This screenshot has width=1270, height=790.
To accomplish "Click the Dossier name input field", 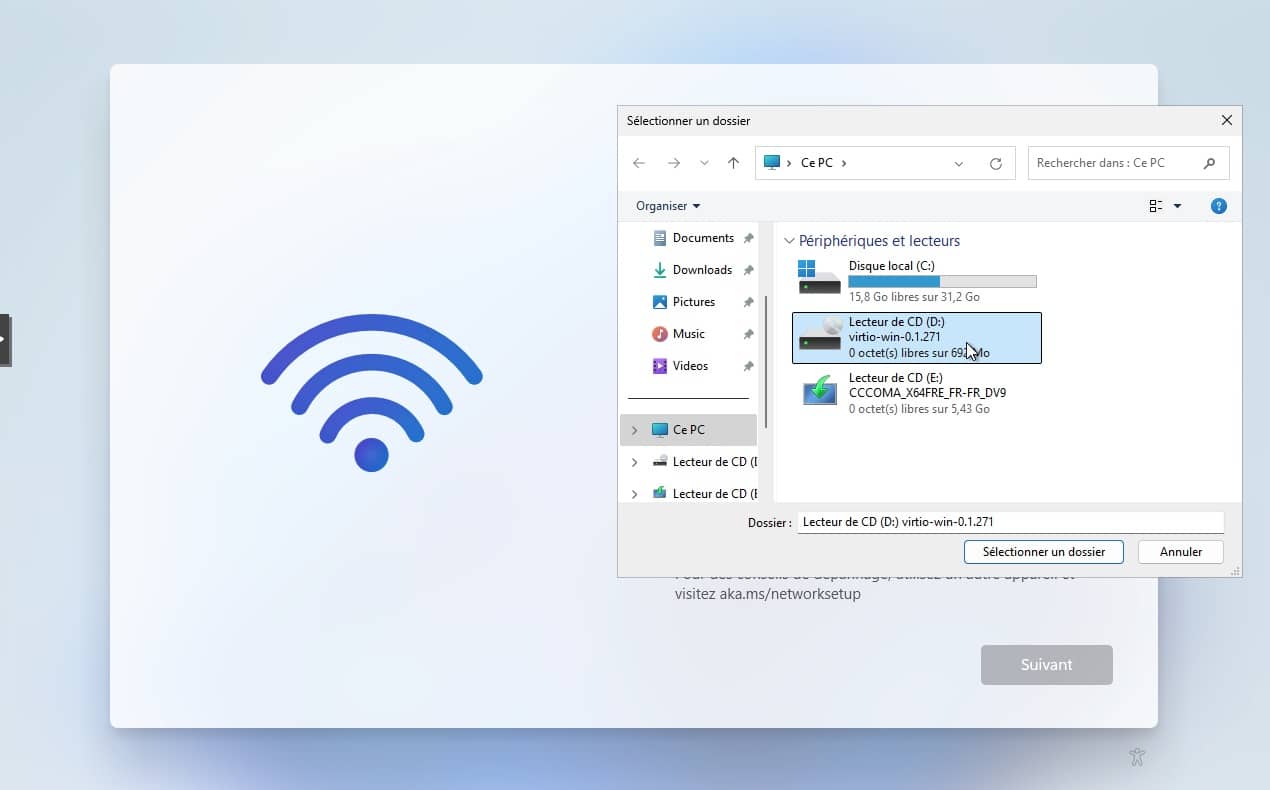I will tap(1010, 522).
